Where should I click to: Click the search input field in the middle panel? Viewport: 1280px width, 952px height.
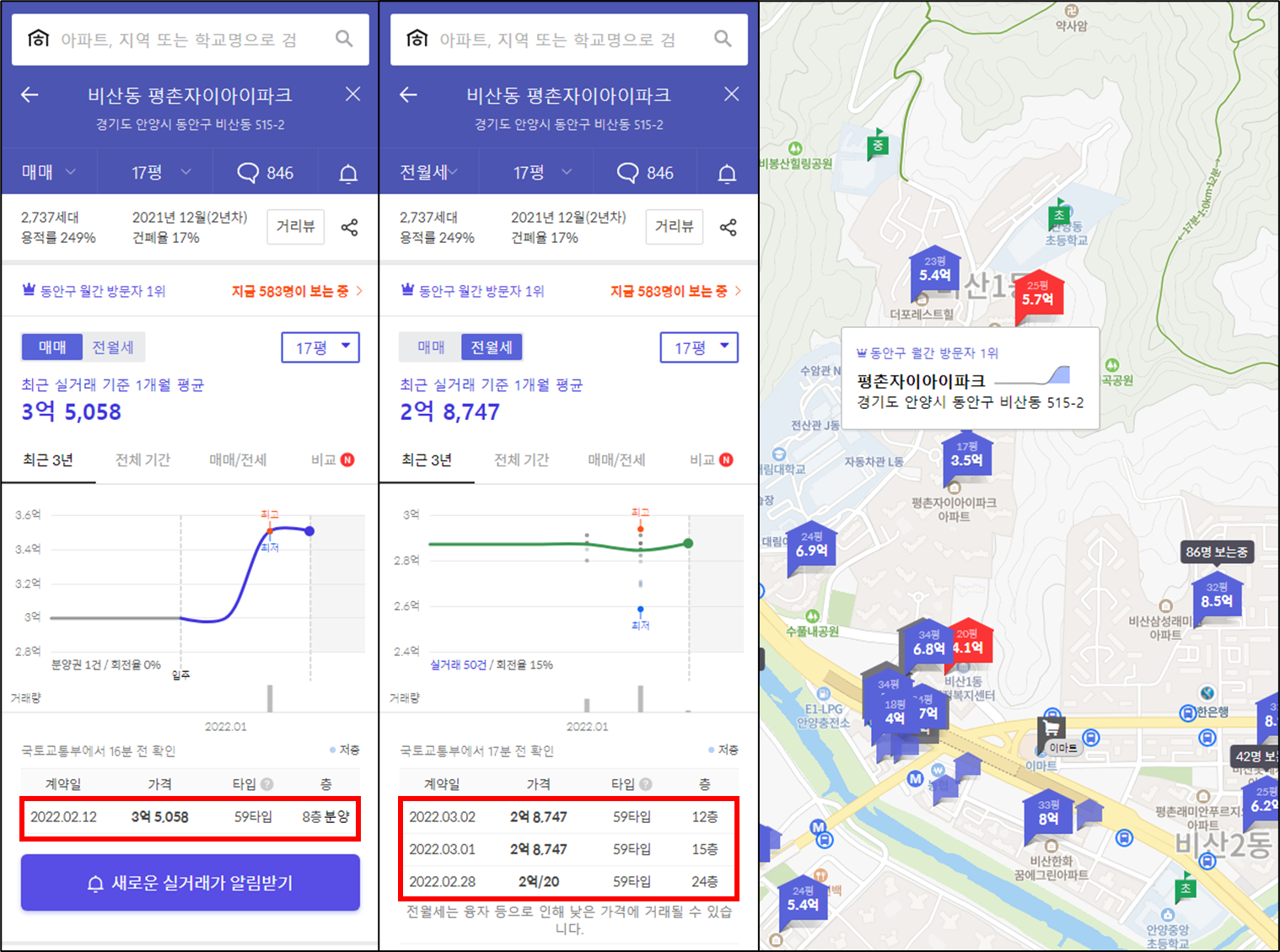[569, 39]
